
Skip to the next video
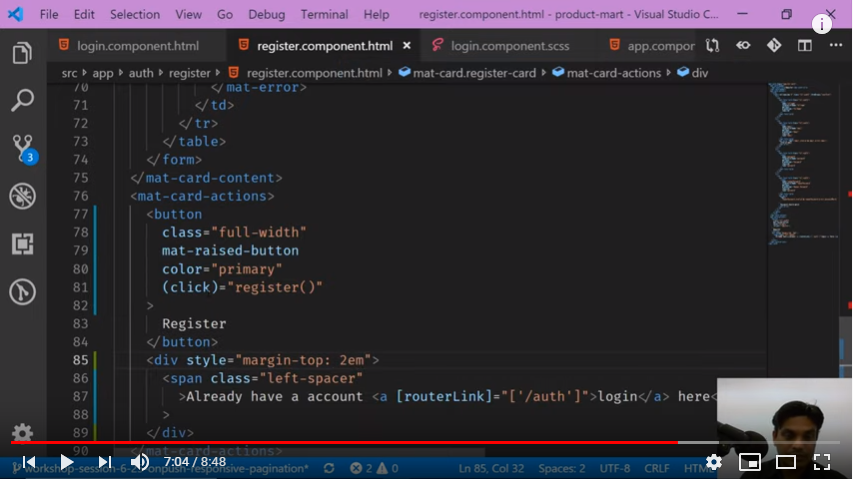[x=104, y=462]
